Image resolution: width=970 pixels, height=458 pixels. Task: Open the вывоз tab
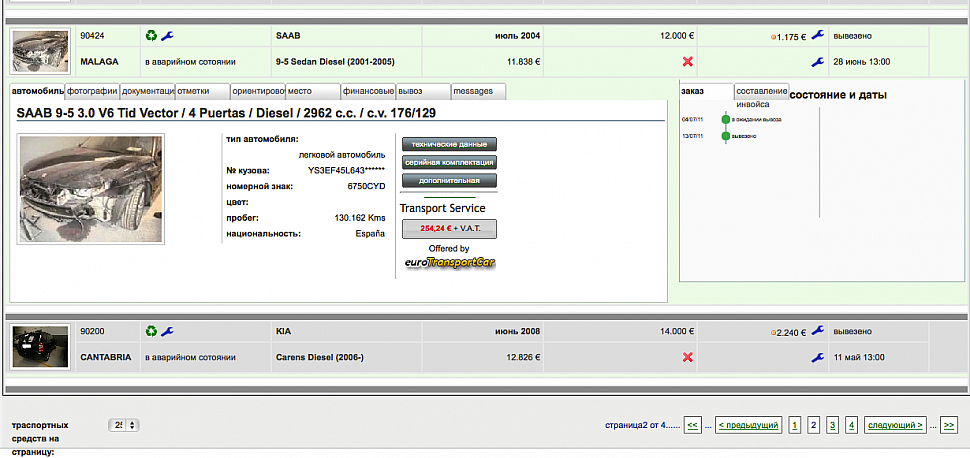[x=423, y=91]
